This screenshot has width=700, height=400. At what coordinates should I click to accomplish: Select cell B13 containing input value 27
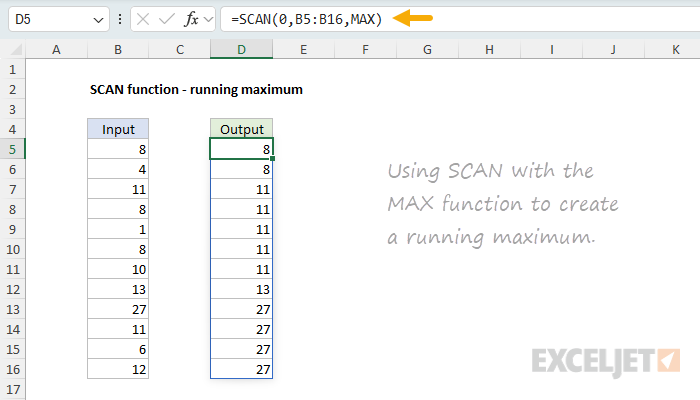[x=118, y=309]
